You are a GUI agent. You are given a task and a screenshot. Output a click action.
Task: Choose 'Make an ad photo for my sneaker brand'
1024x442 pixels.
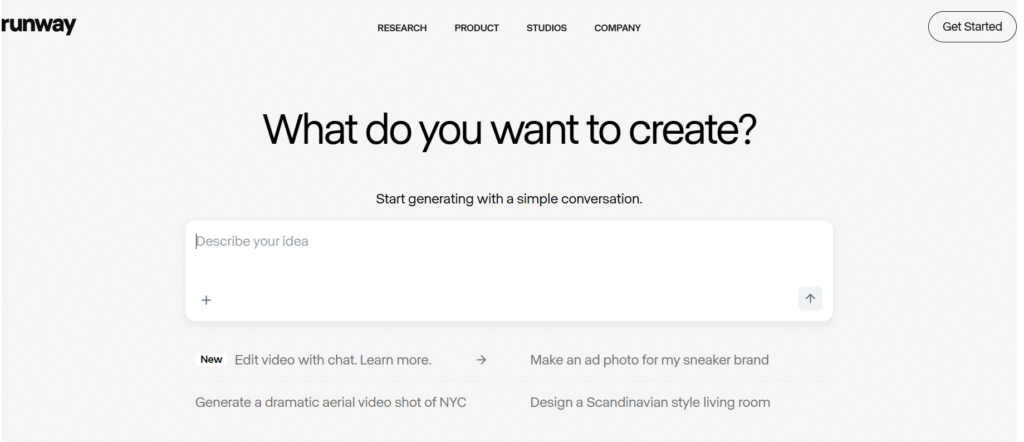649,360
